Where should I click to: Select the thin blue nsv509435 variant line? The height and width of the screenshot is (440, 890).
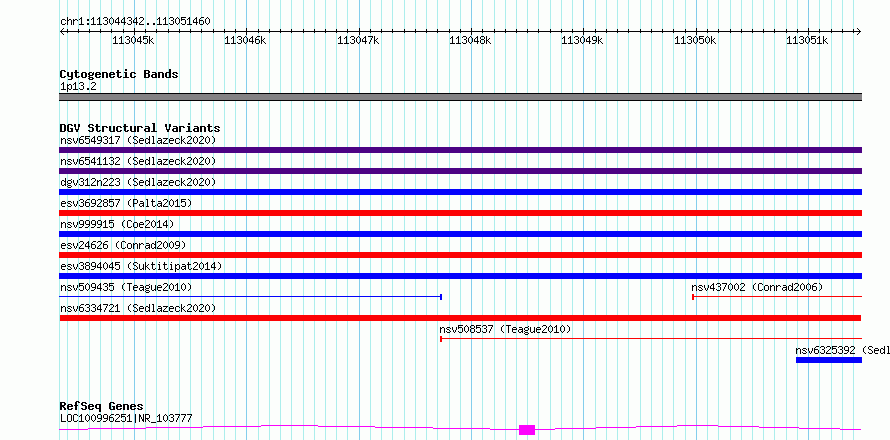click(250, 297)
